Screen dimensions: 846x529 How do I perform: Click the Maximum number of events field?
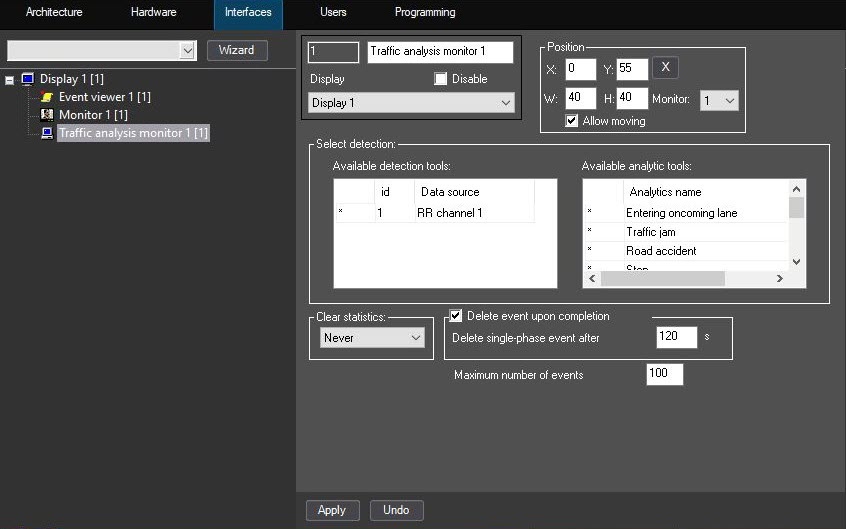pyautogui.click(x=665, y=374)
